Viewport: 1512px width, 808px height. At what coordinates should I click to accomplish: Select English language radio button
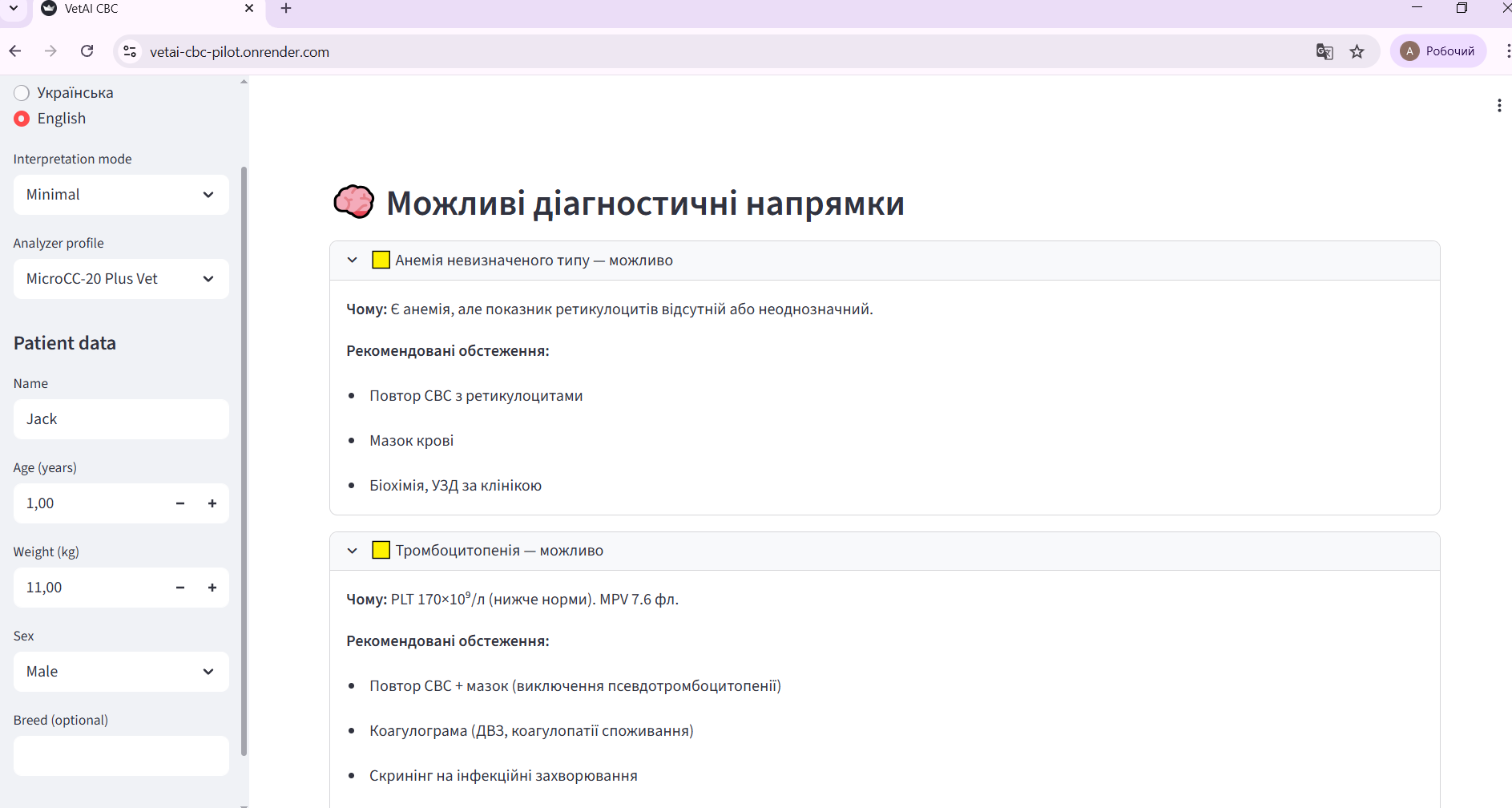click(x=22, y=119)
